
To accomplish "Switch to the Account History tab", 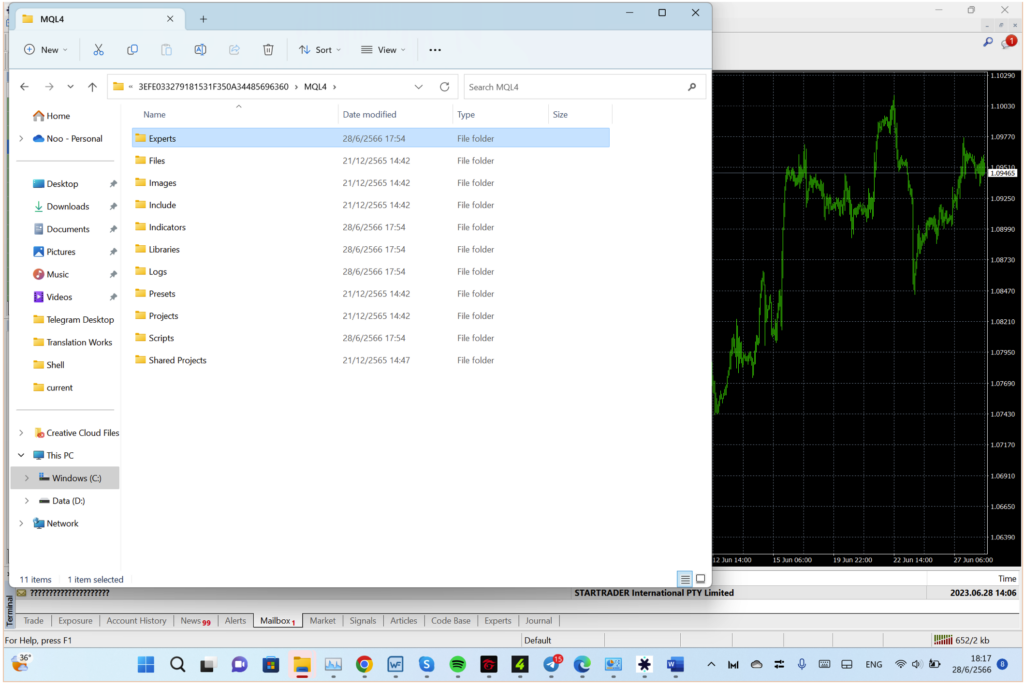I will pyautogui.click(x=136, y=621).
